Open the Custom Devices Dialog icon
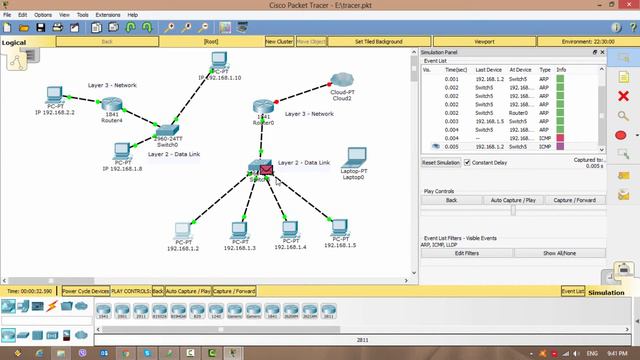 (242, 27)
